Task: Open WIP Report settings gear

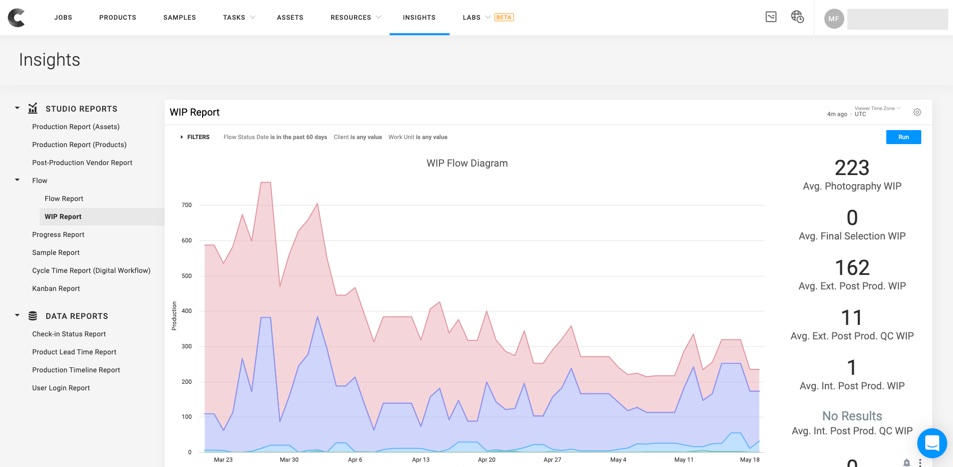Action: click(917, 112)
